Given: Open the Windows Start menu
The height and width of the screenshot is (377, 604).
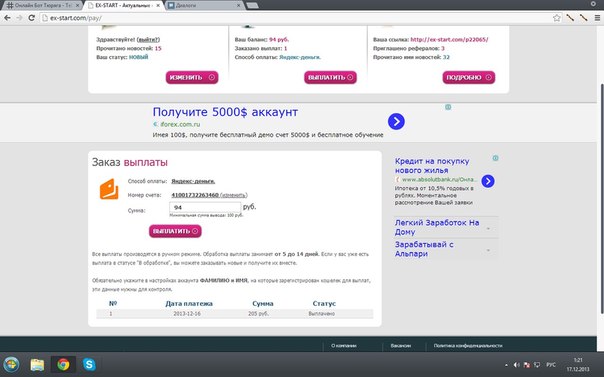Looking at the screenshot, I should coord(11,364).
